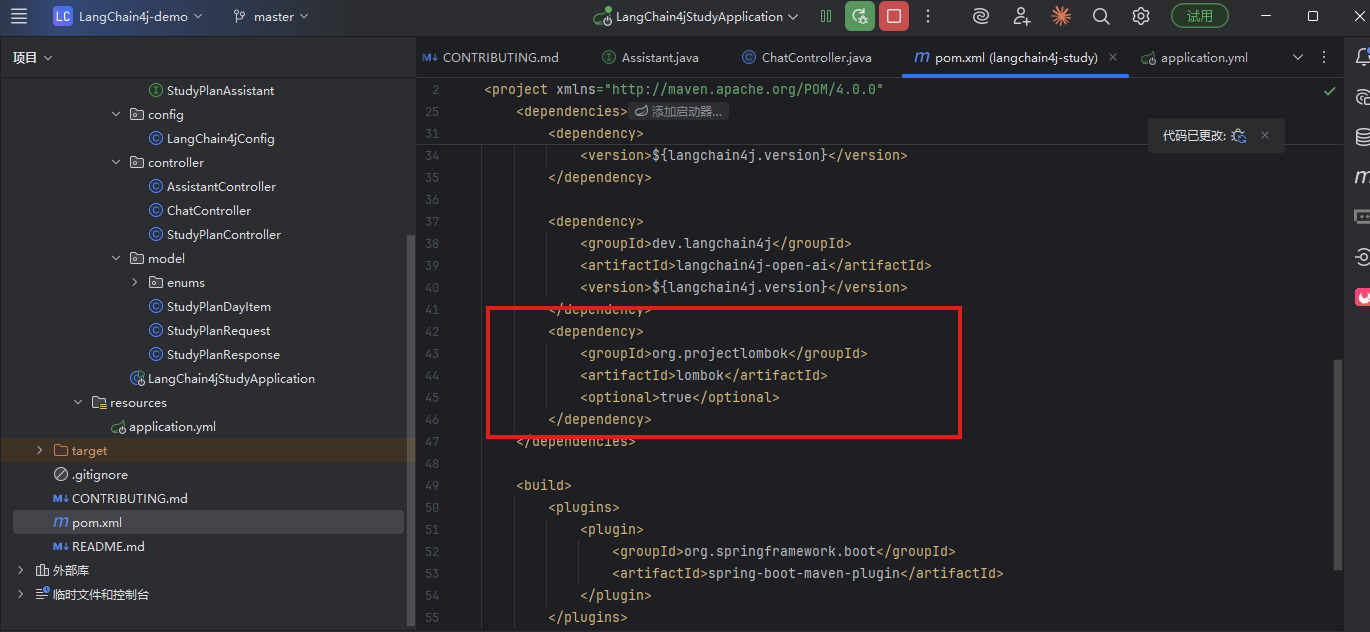Open run configuration LangChain4jStudyApplication dropdown

tap(696, 16)
